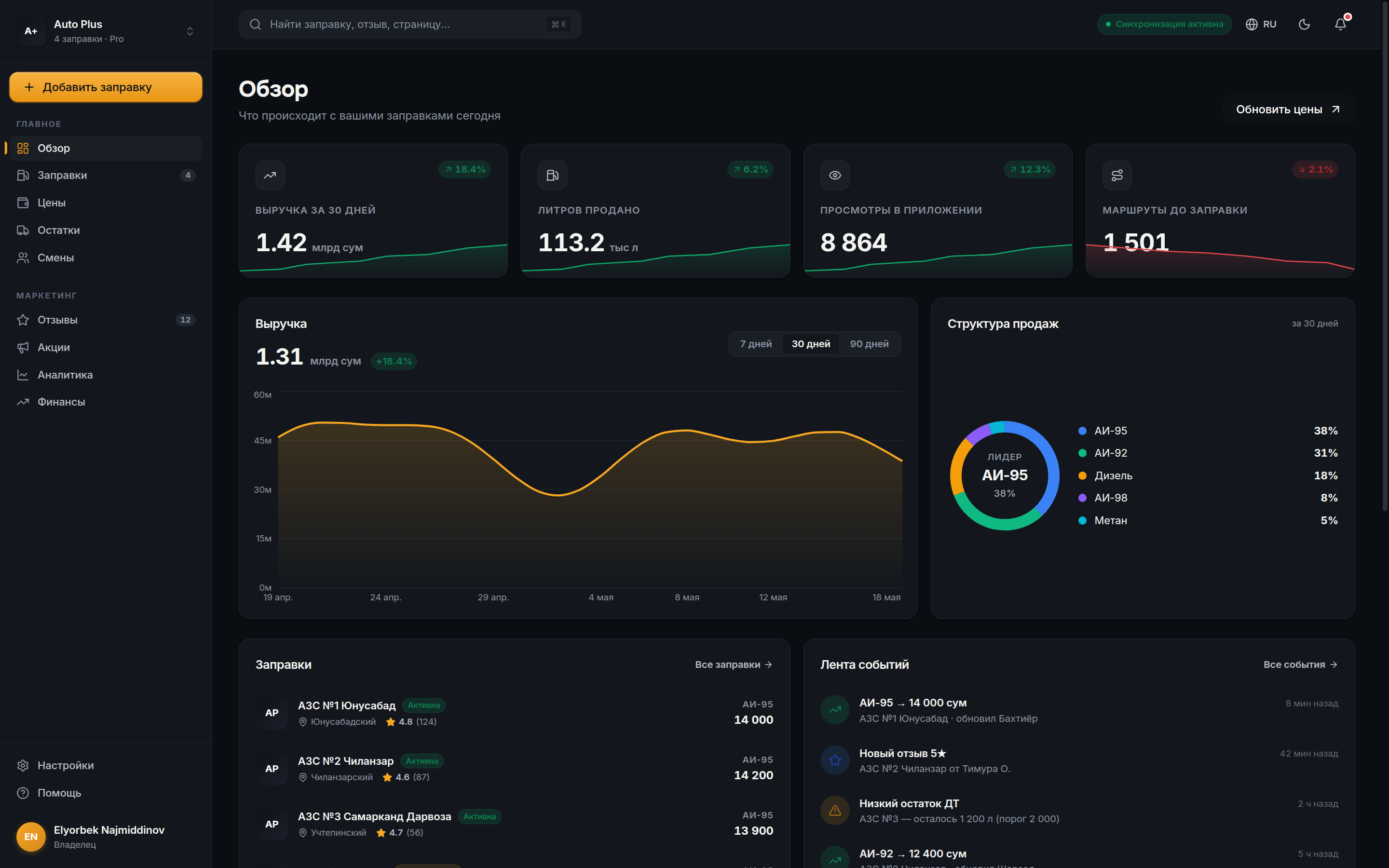
Task: Click the Настройки gear icon
Action: (x=23, y=765)
